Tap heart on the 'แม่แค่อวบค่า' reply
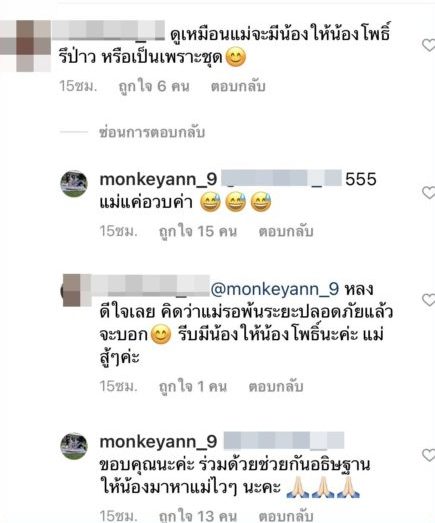Viewport: 435px width, 523px height. 429,193
